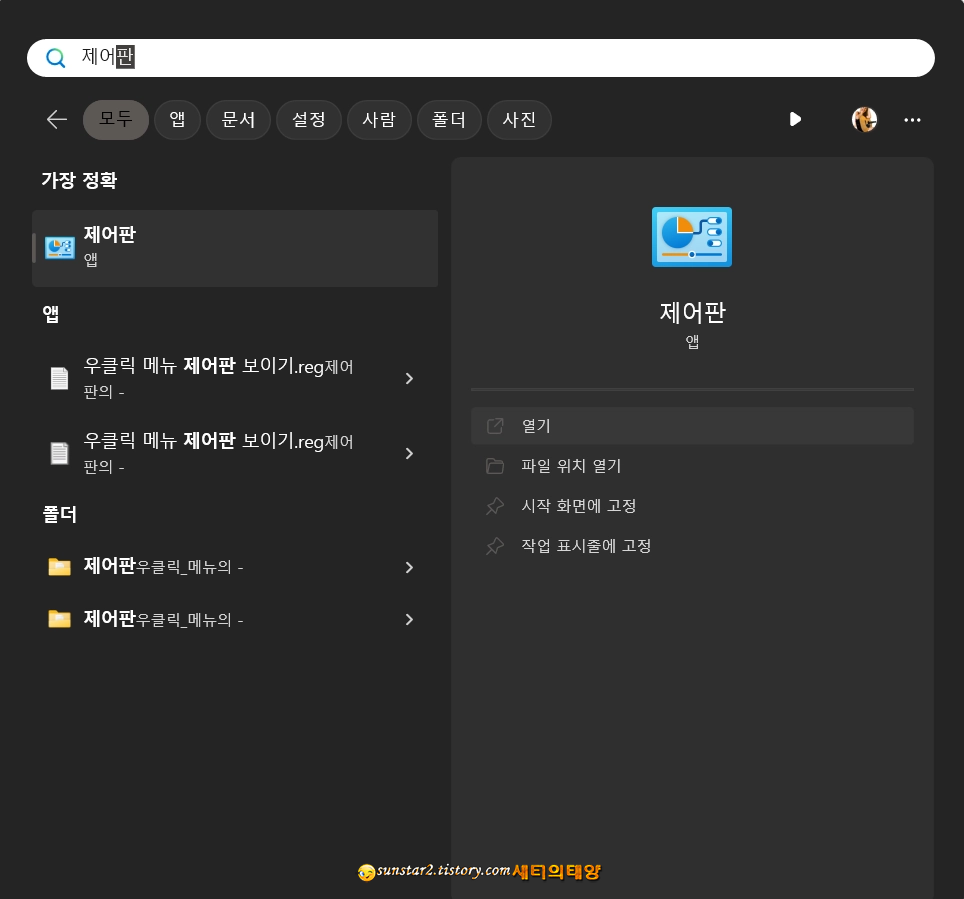Click the pin icon beside 작업 표시줄에 고정
The height and width of the screenshot is (899, 964).
pyautogui.click(x=495, y=546)
